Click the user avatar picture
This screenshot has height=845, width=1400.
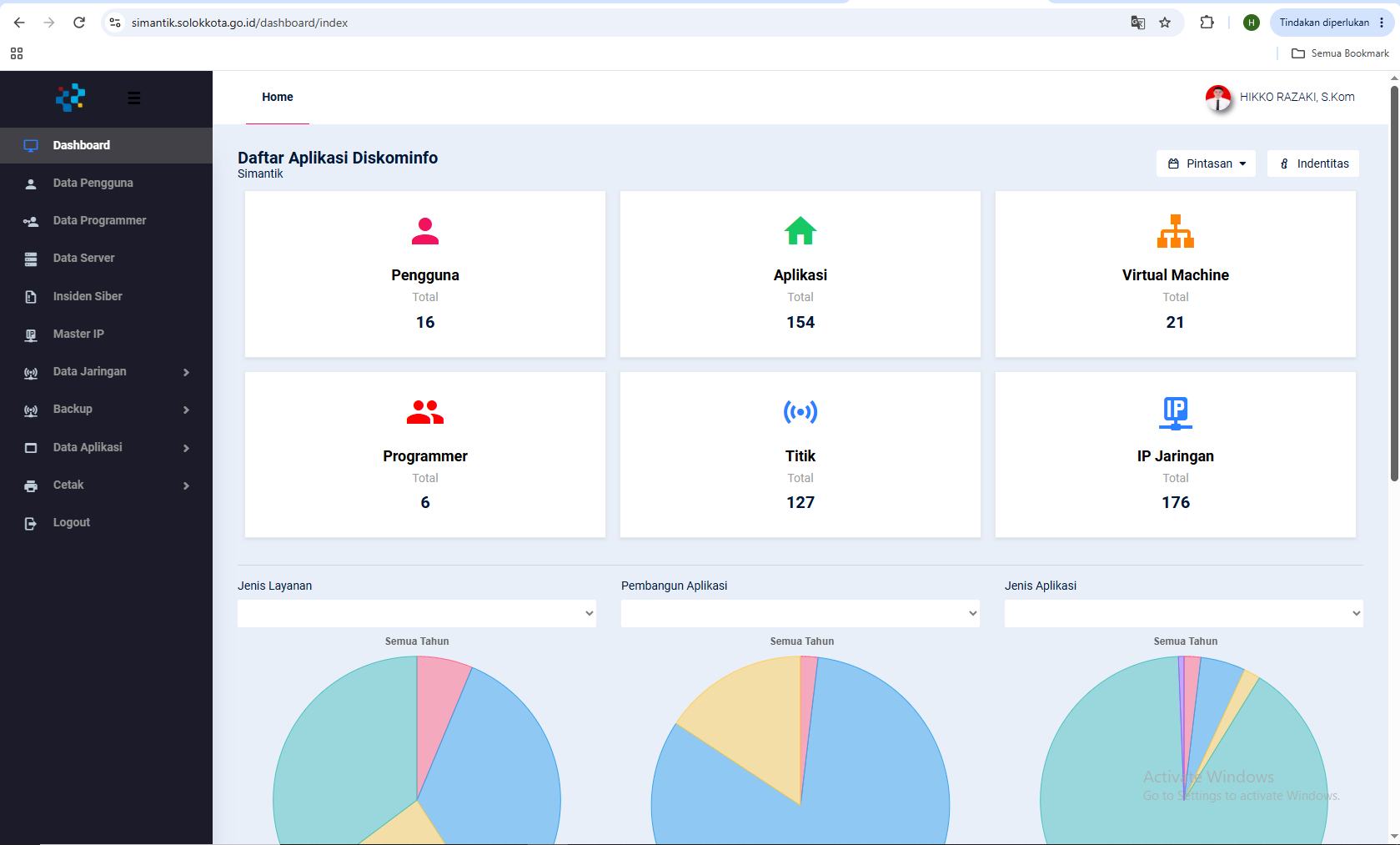point(1218,98)
